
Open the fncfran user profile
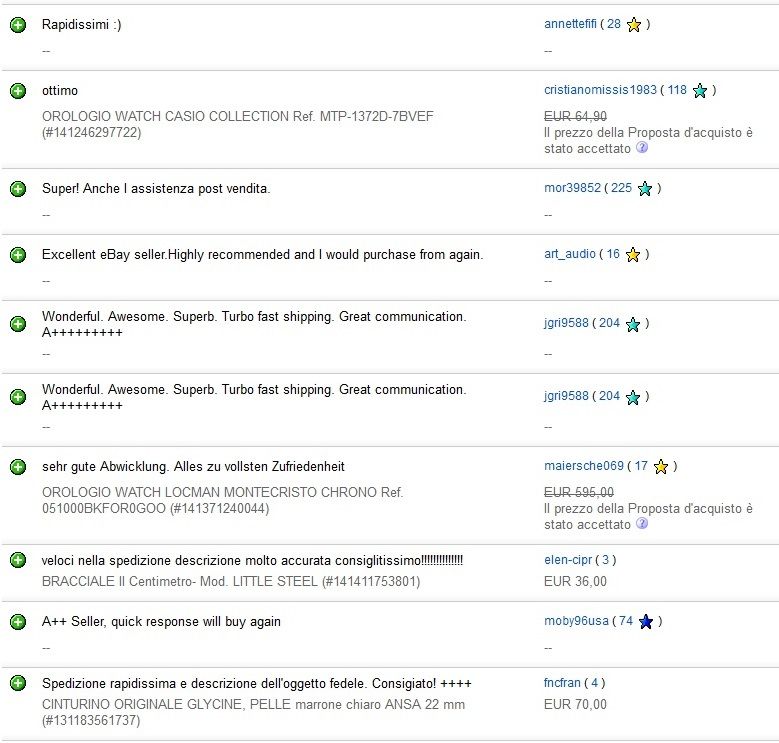click(x=561, y=683)
